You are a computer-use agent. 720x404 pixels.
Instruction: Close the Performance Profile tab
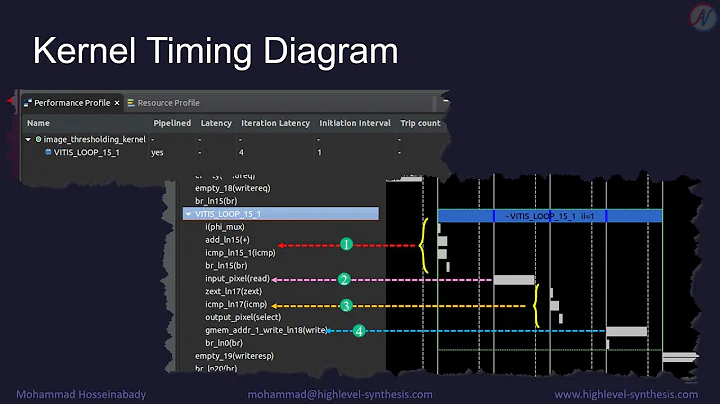(117, 103)
